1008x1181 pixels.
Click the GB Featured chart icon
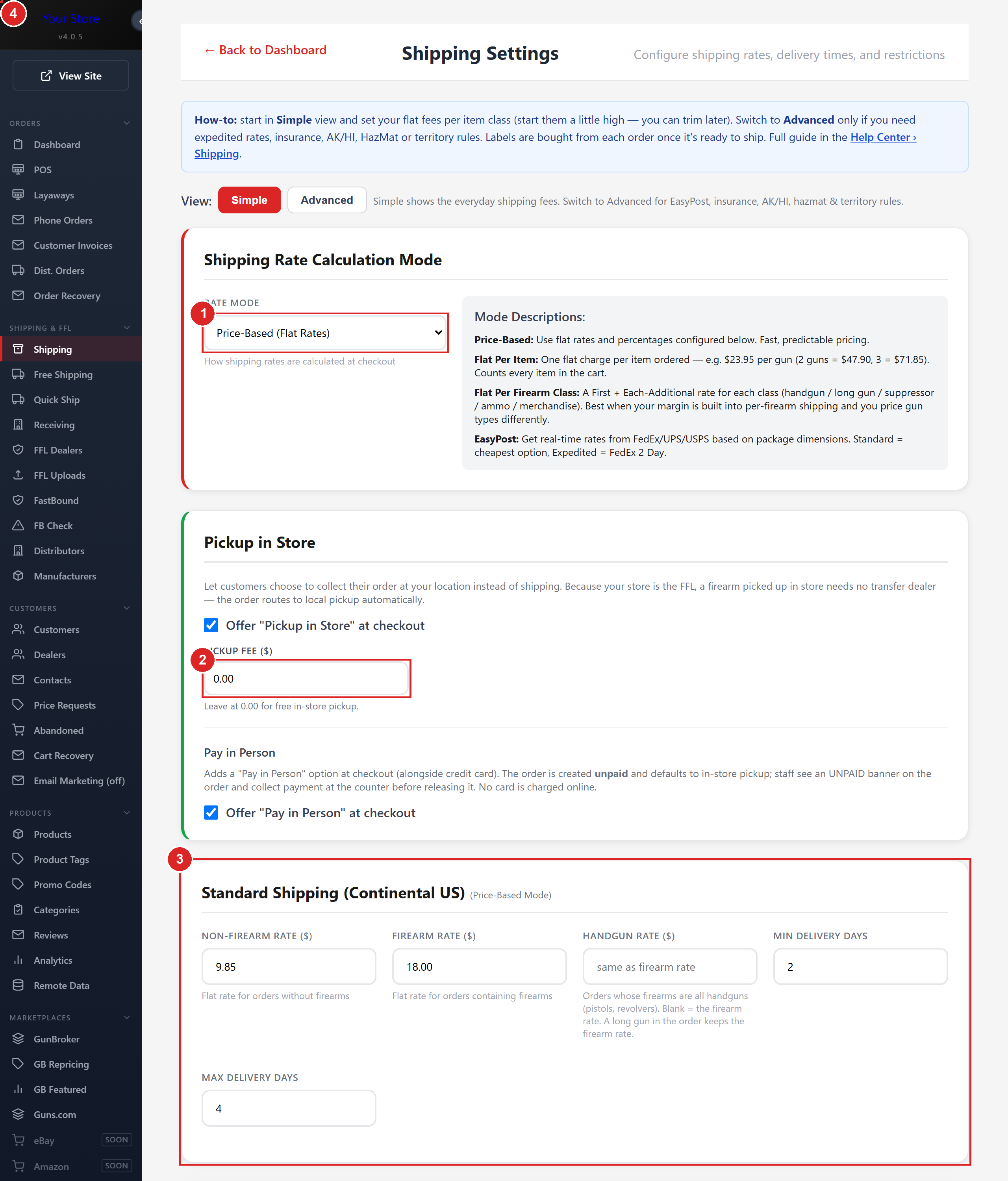tap(18, 1088)
